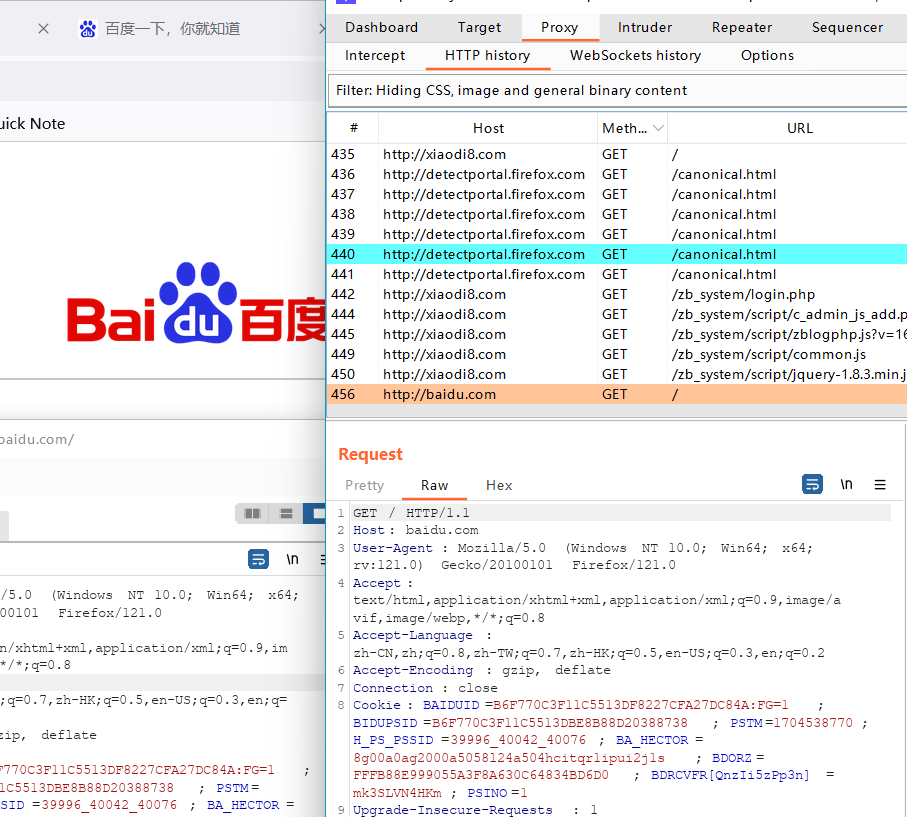Select the HTTP history sub-tab
The height and width of the screenshot is (817, 907).
point(487,56)
